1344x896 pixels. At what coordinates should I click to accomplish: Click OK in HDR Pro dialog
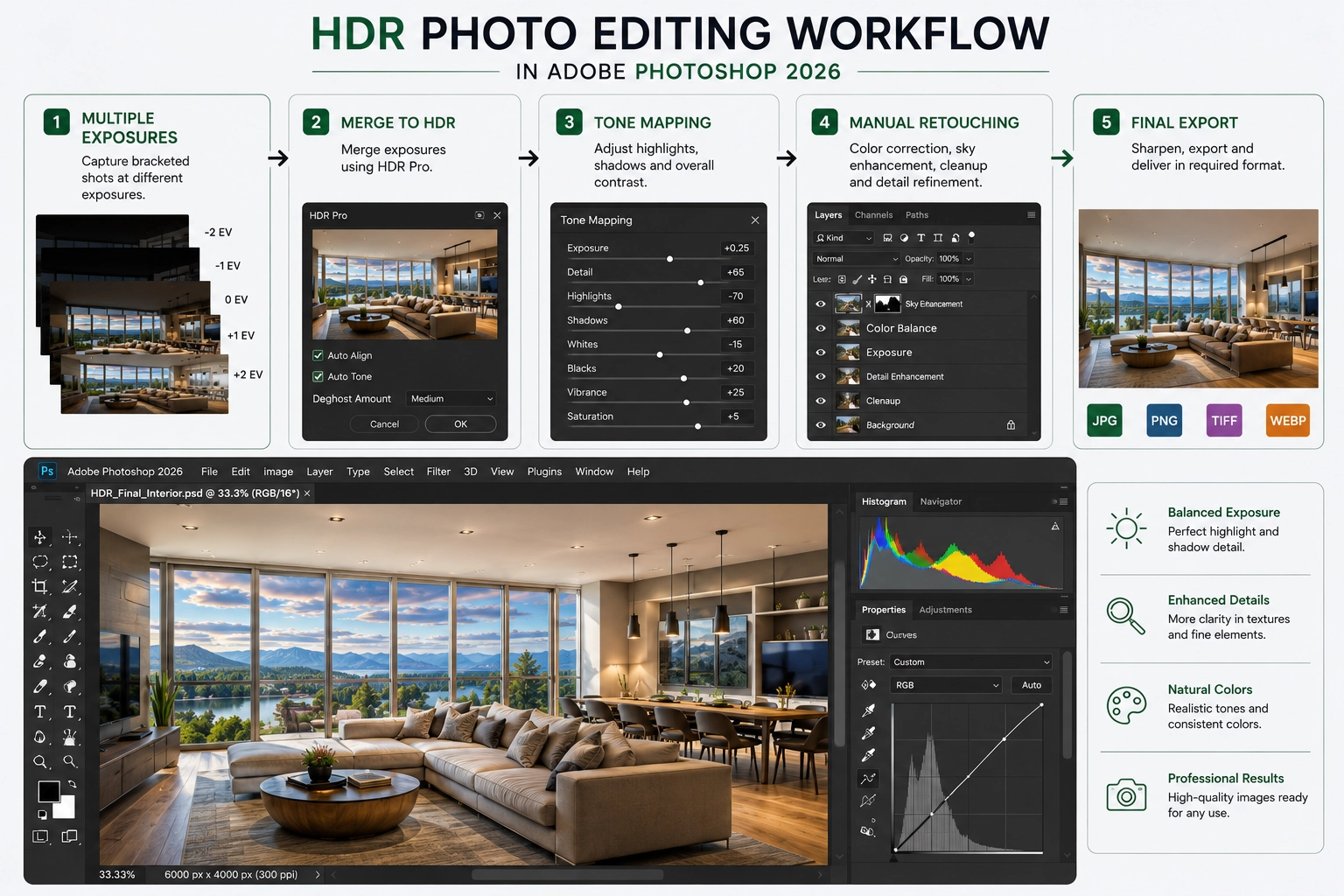[x=460, y=423]
